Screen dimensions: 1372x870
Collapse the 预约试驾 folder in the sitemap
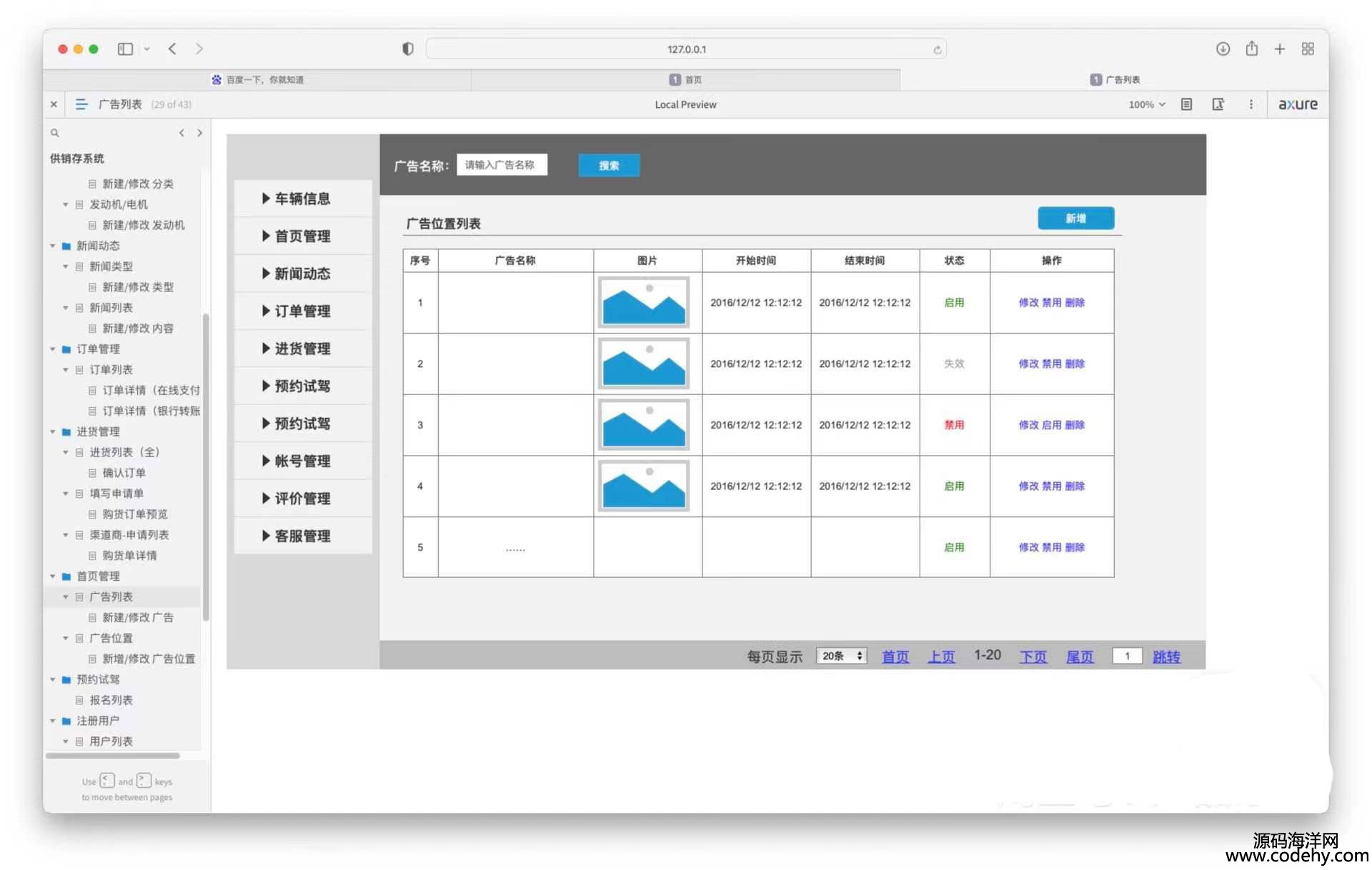pos(52,680)
